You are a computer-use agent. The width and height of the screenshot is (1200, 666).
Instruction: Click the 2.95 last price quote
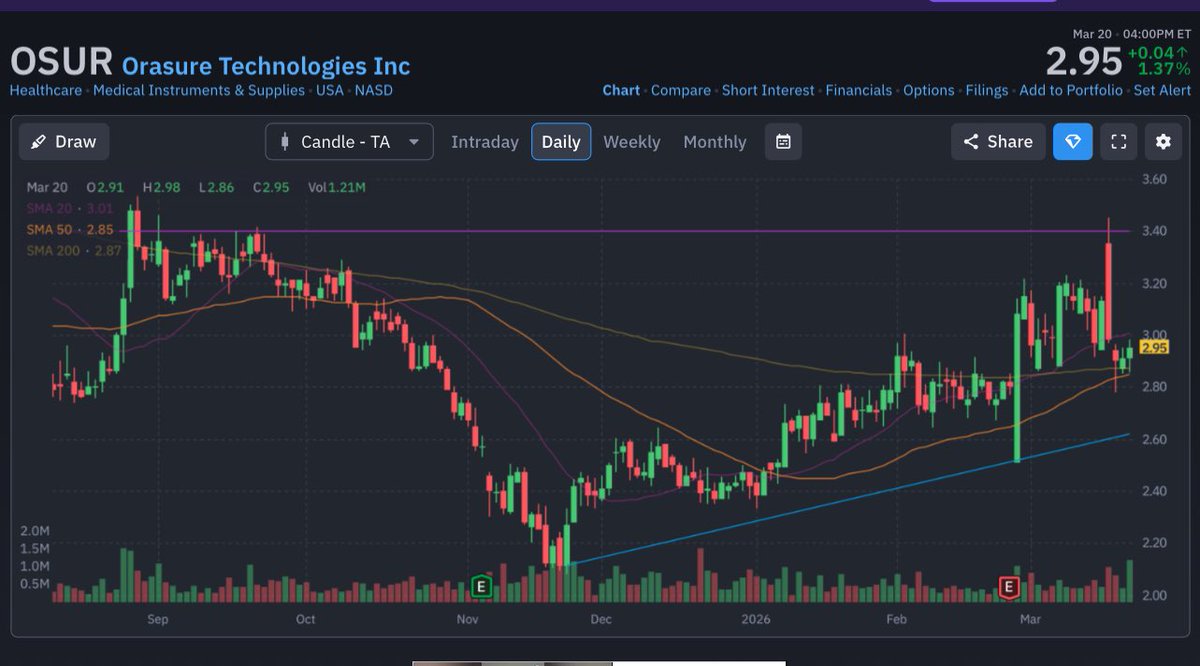coord(1084,62)
